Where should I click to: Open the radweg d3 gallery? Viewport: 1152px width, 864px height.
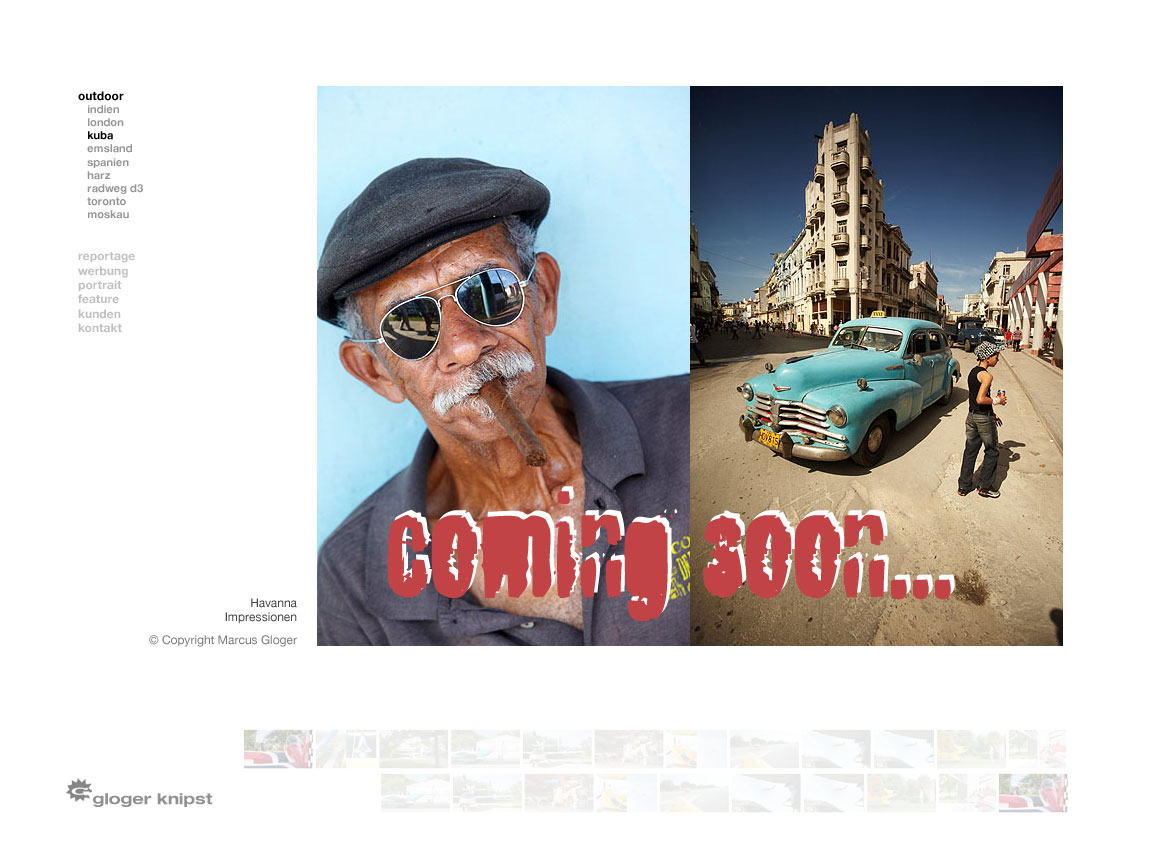point(115,188)
